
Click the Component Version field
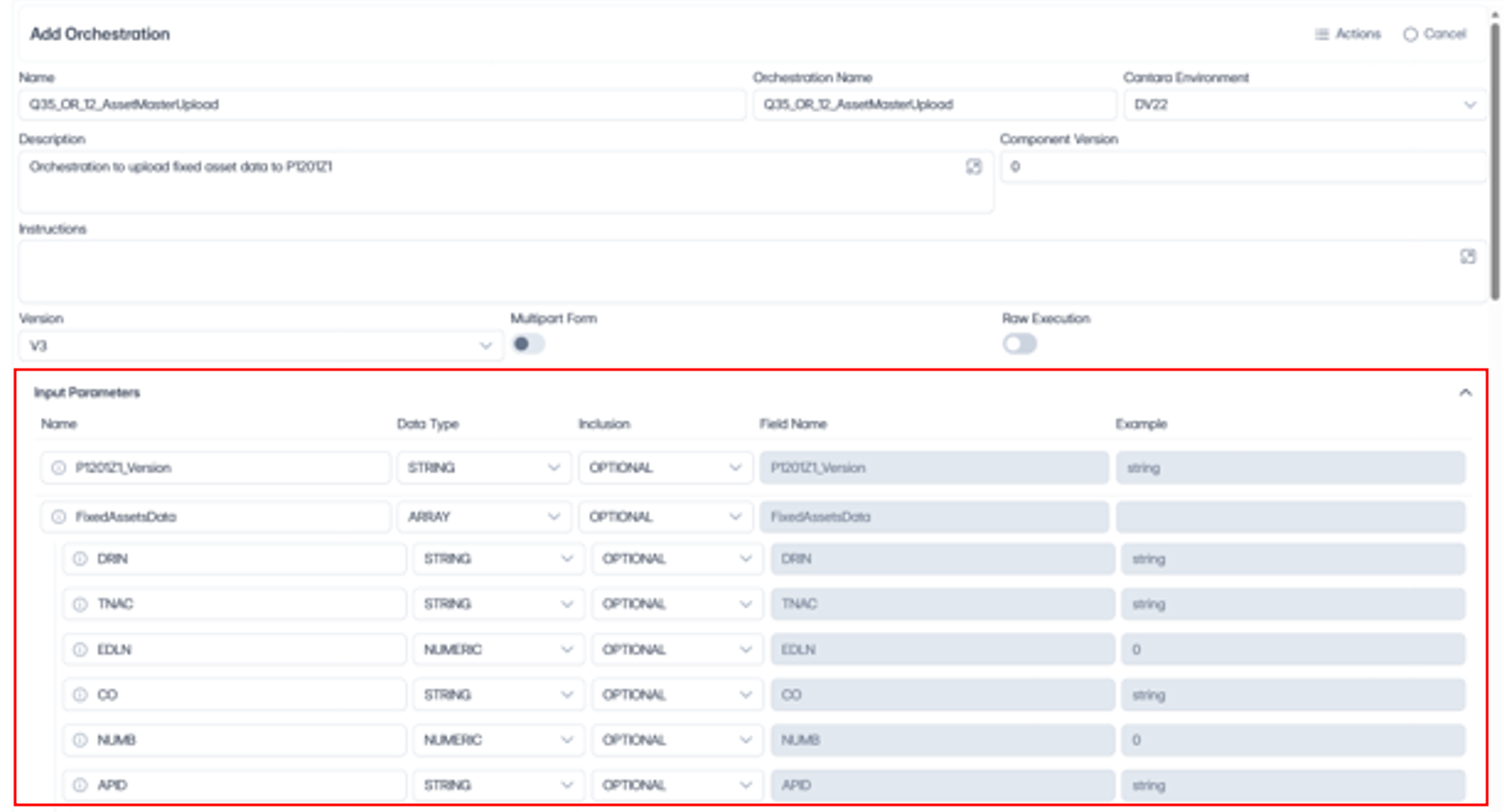(1243, 167)
